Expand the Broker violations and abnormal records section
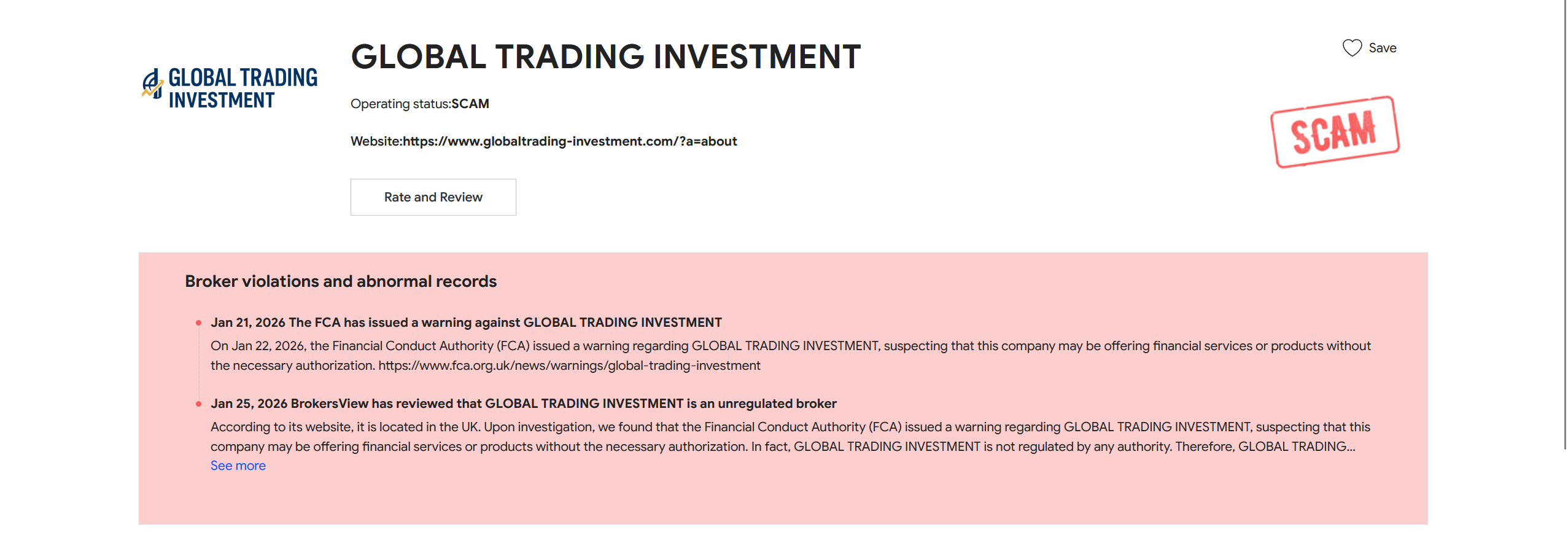The width and height of the screenshot is (1568, 559). pos(341,281)
